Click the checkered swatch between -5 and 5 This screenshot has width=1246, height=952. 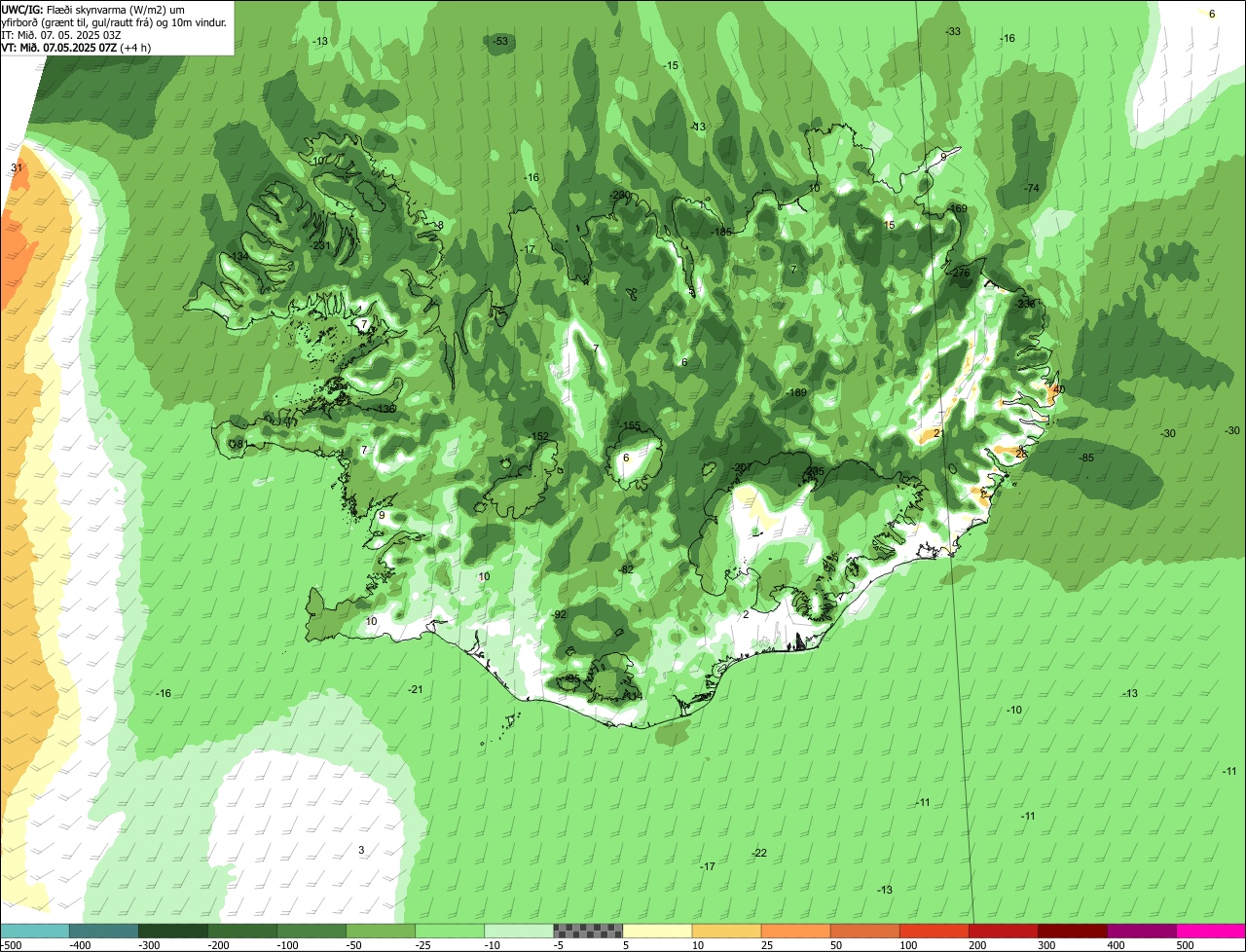click(x=588, y=932)
